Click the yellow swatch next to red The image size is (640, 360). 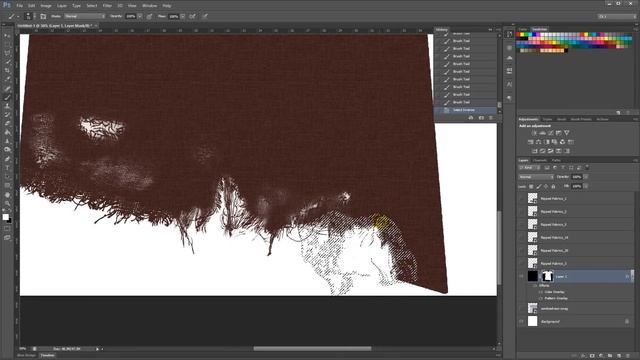pos(522,35)
